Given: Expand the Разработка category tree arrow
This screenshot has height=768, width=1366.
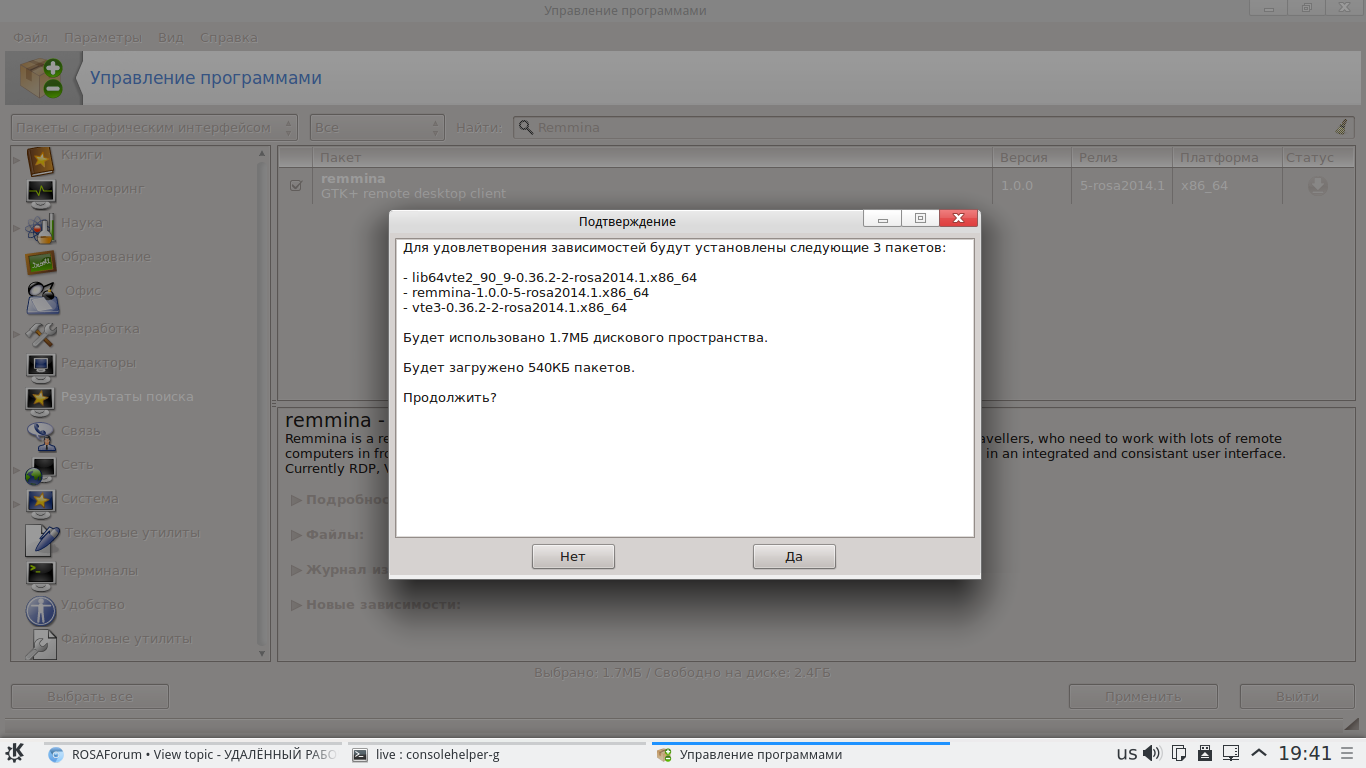Looking at the screenshot, I should coord(16,334).
